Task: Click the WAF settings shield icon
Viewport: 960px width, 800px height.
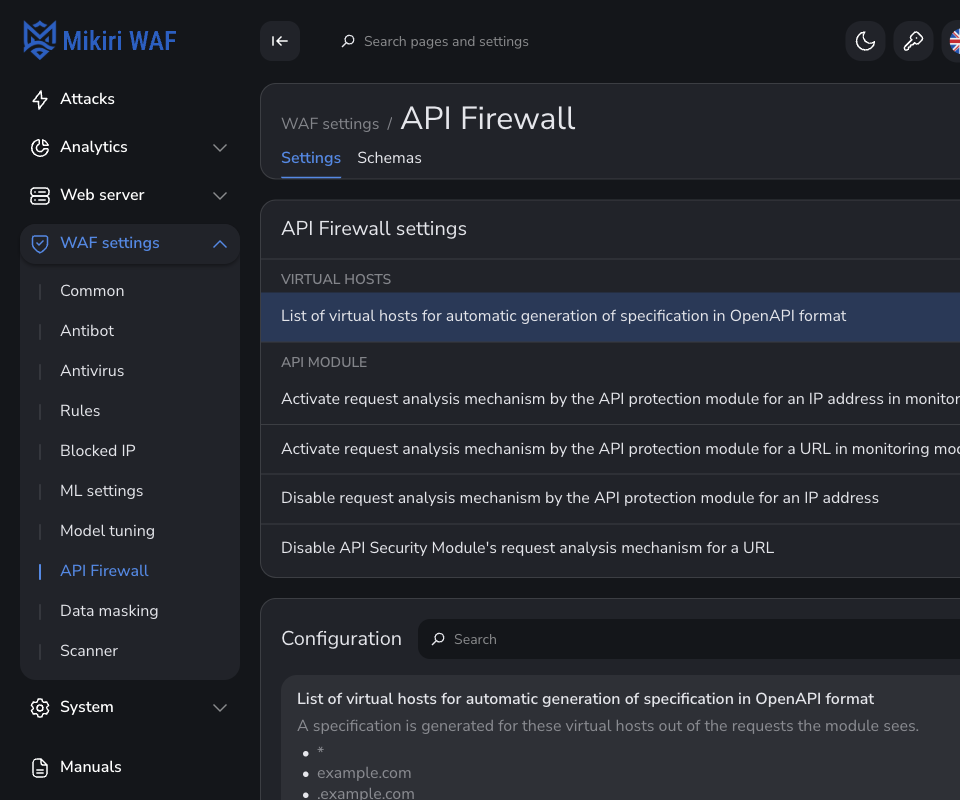Action: [40, 244]
